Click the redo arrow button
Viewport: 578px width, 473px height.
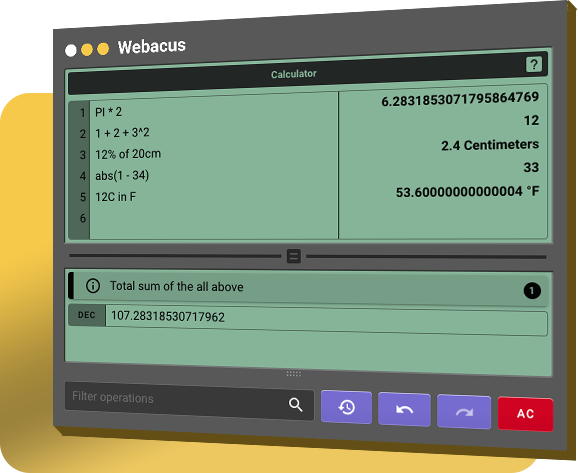tap(464, 412)
